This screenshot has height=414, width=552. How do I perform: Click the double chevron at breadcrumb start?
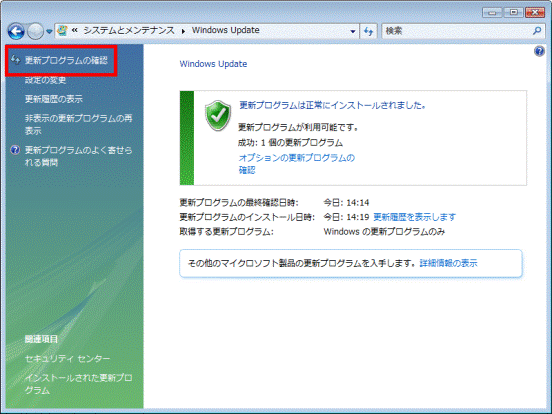tap(75, 30)
